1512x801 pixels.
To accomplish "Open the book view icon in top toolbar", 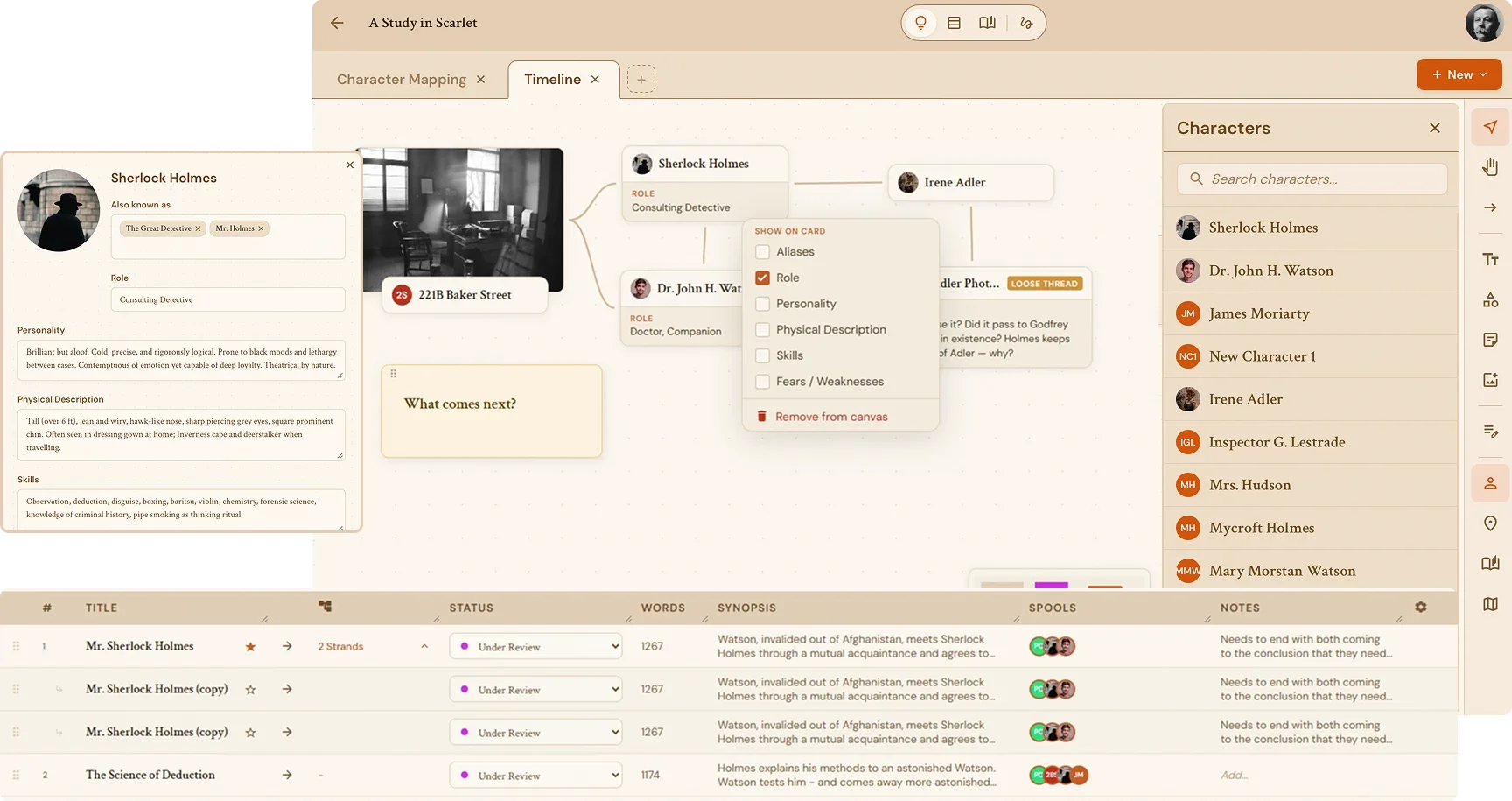I will 987,23.
